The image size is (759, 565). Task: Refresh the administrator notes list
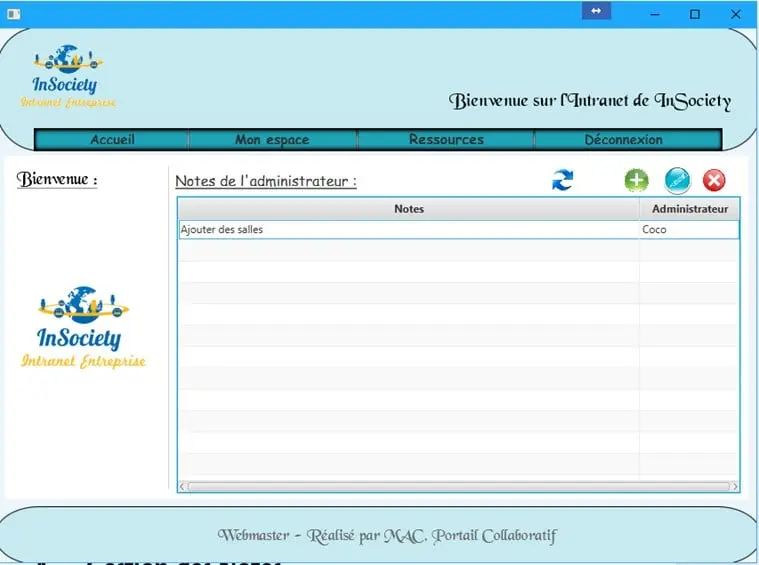(563, 180)
